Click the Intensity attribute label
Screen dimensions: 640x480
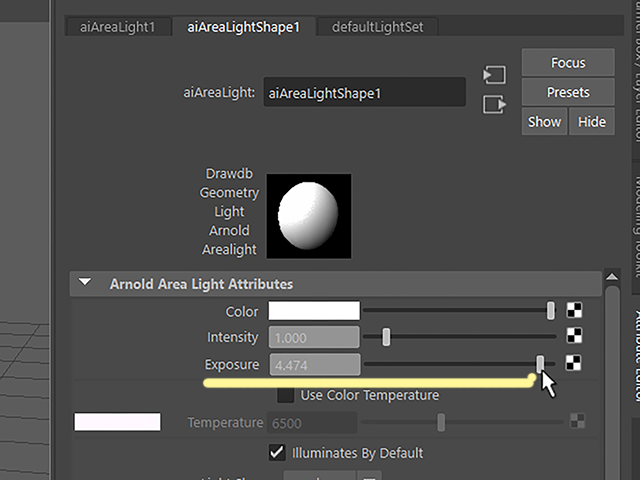click(x=233, y=337)
